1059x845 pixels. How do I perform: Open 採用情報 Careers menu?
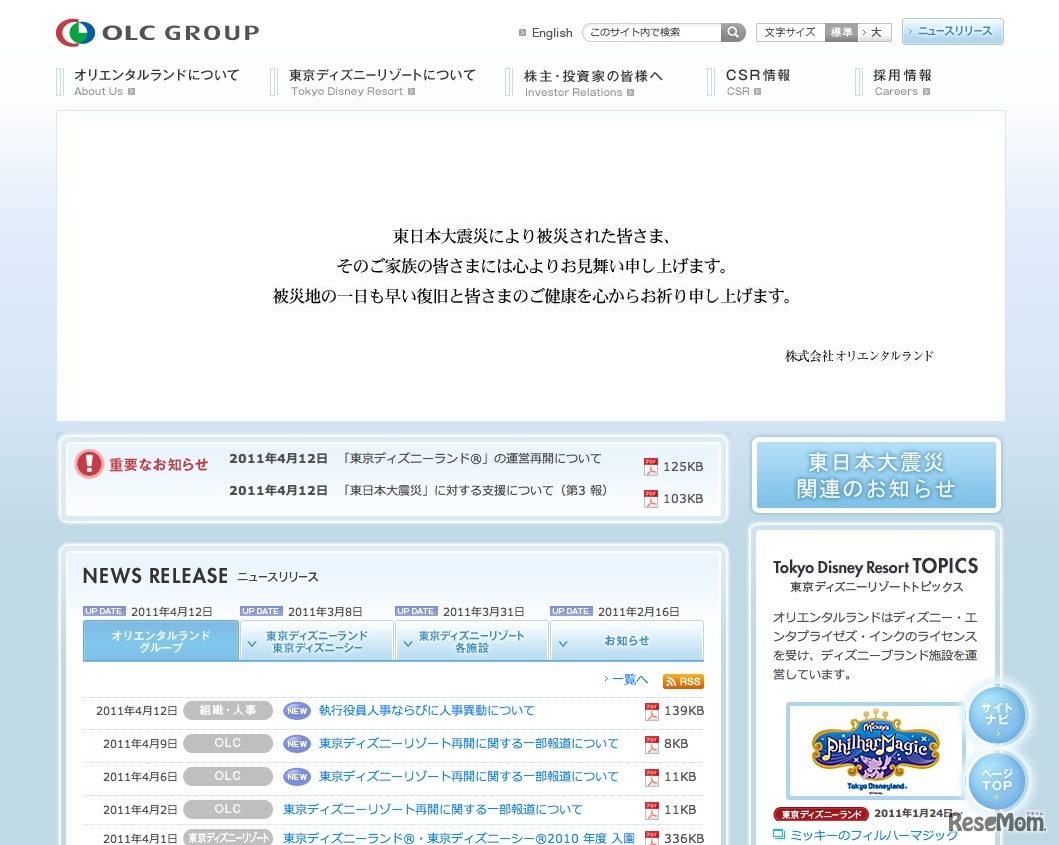902,82
